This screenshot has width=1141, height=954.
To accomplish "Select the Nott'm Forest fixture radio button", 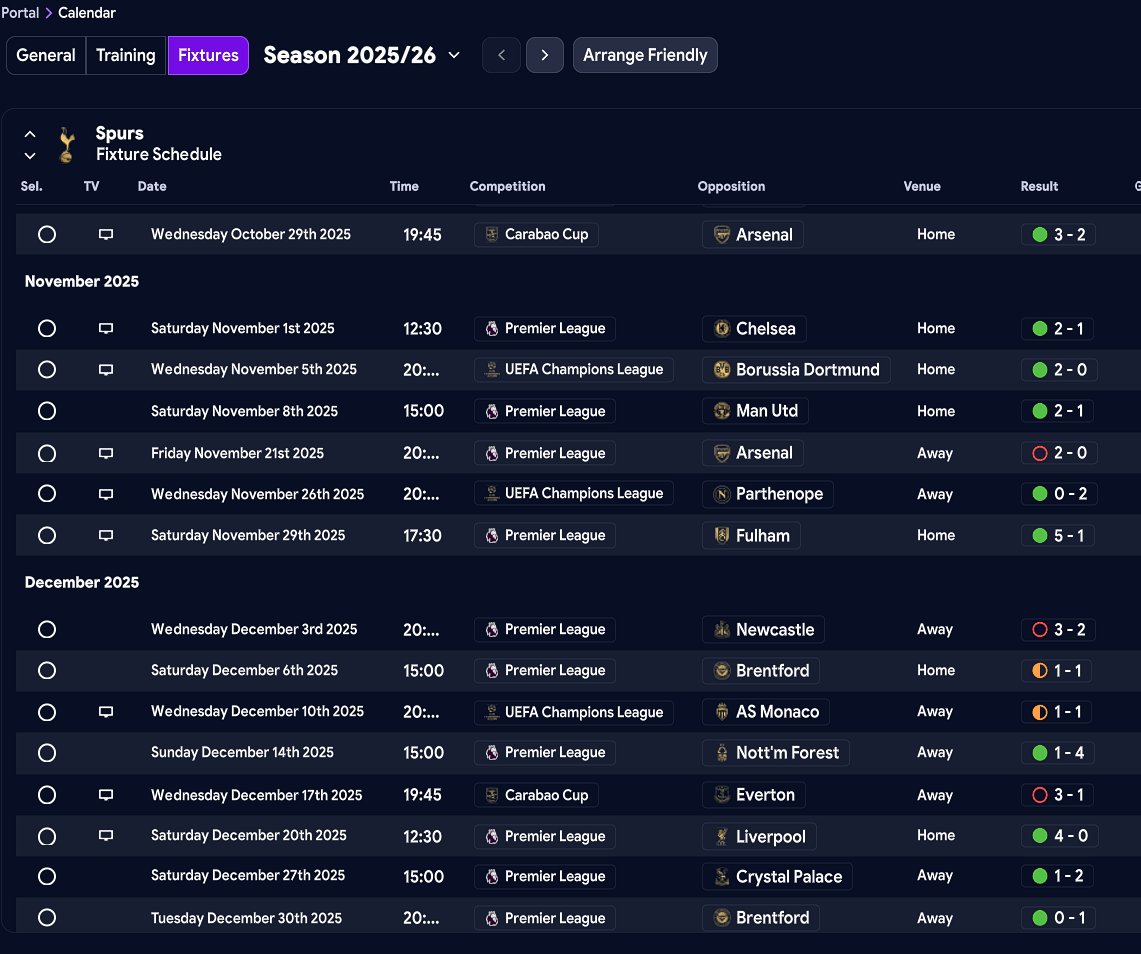I will click(x=47, y=752).
